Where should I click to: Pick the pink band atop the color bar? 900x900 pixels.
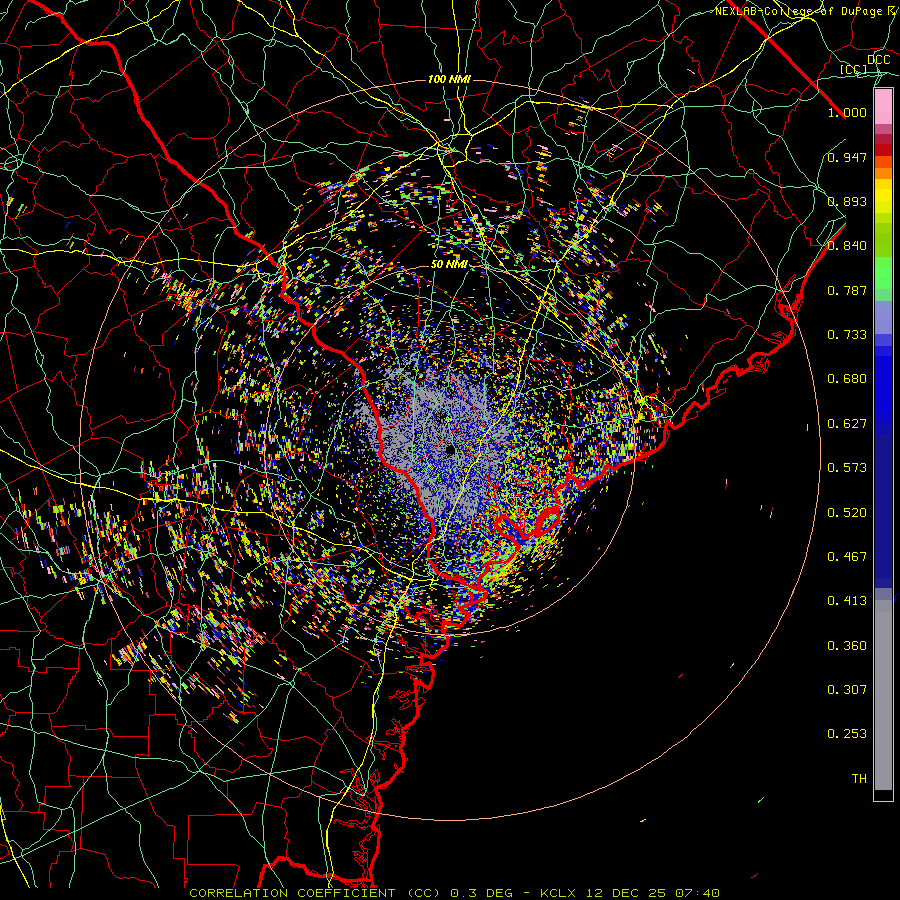click(883, 107)
